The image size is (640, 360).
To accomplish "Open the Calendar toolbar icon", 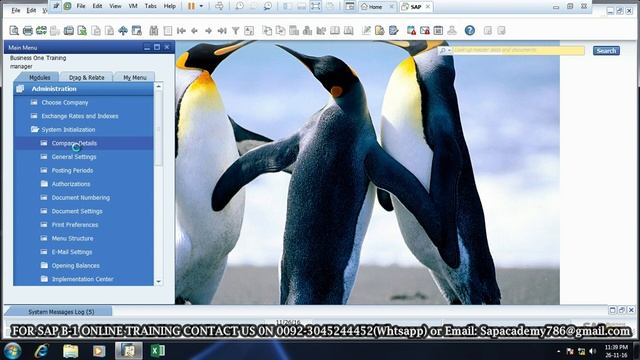I will pos(438,30).
